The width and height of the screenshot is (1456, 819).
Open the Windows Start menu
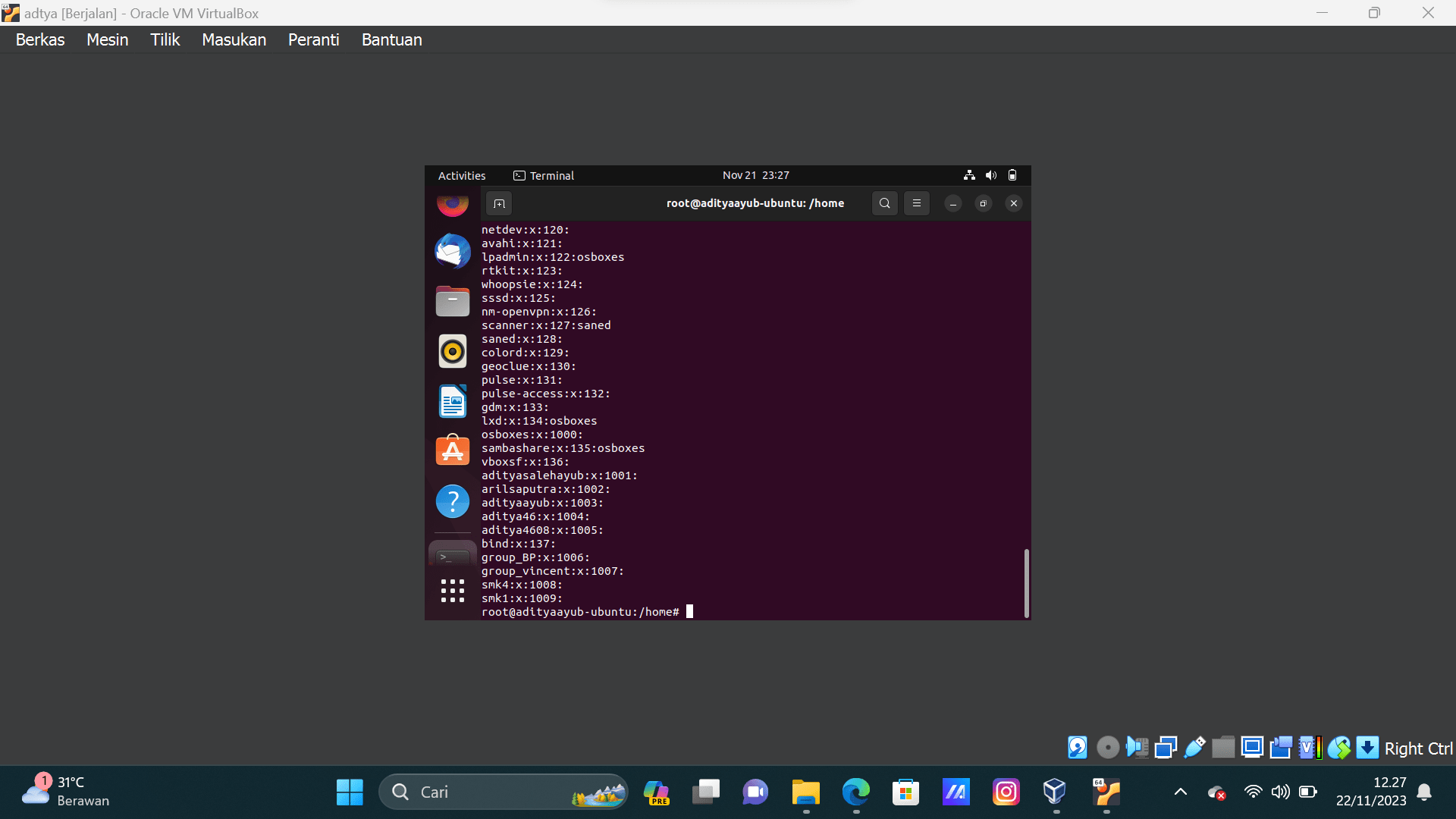coord(350,792)
